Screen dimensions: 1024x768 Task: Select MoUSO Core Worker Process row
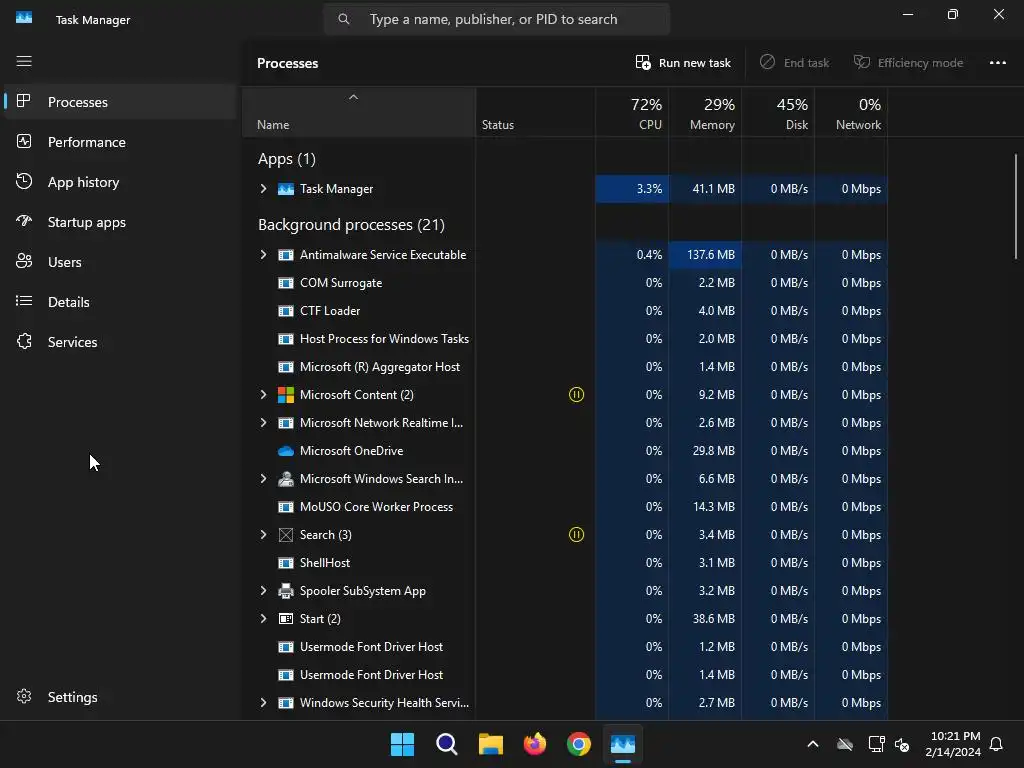click(565, 507)
